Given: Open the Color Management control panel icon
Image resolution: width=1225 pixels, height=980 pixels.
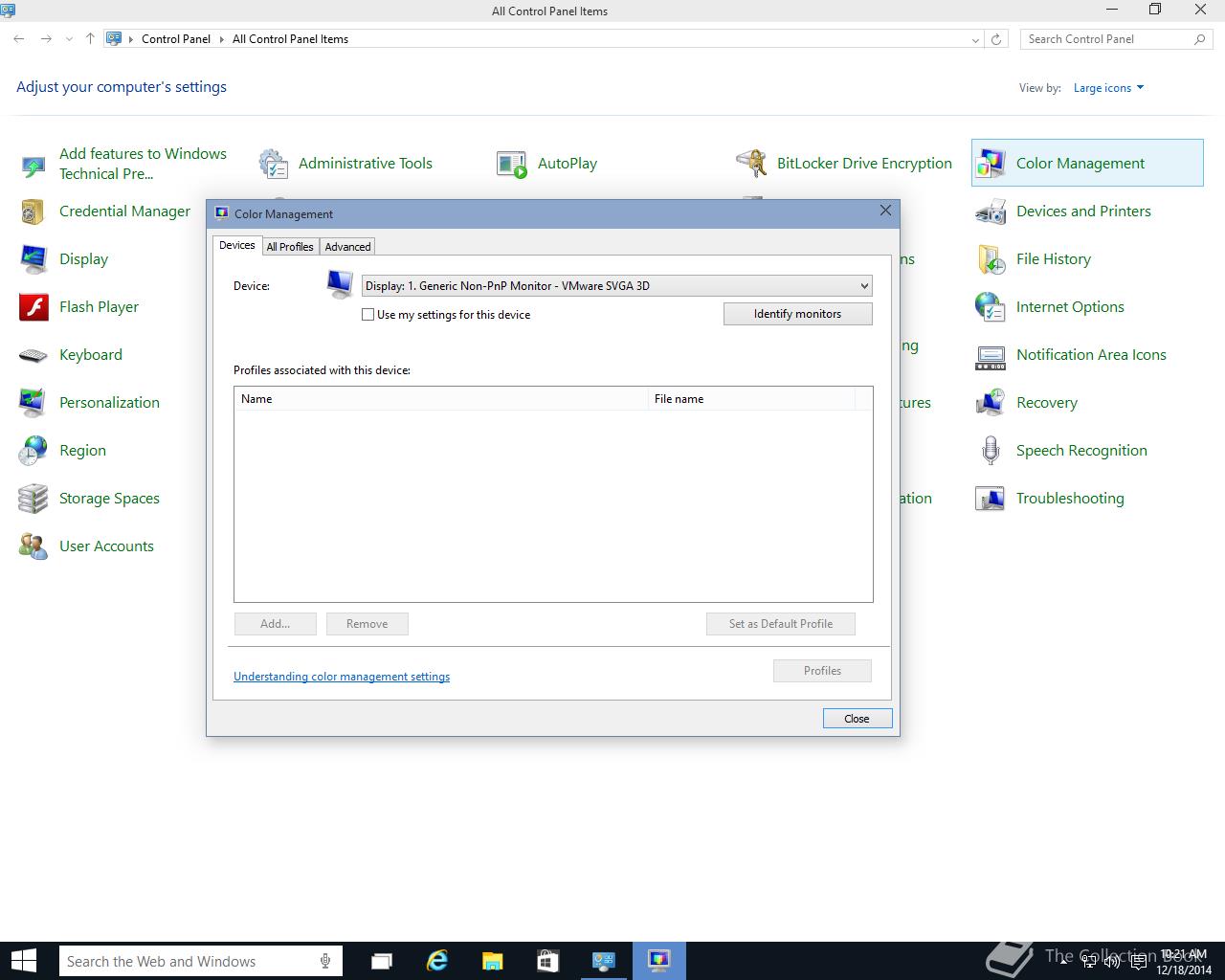Looking at the screenshot, I should 991,164.
